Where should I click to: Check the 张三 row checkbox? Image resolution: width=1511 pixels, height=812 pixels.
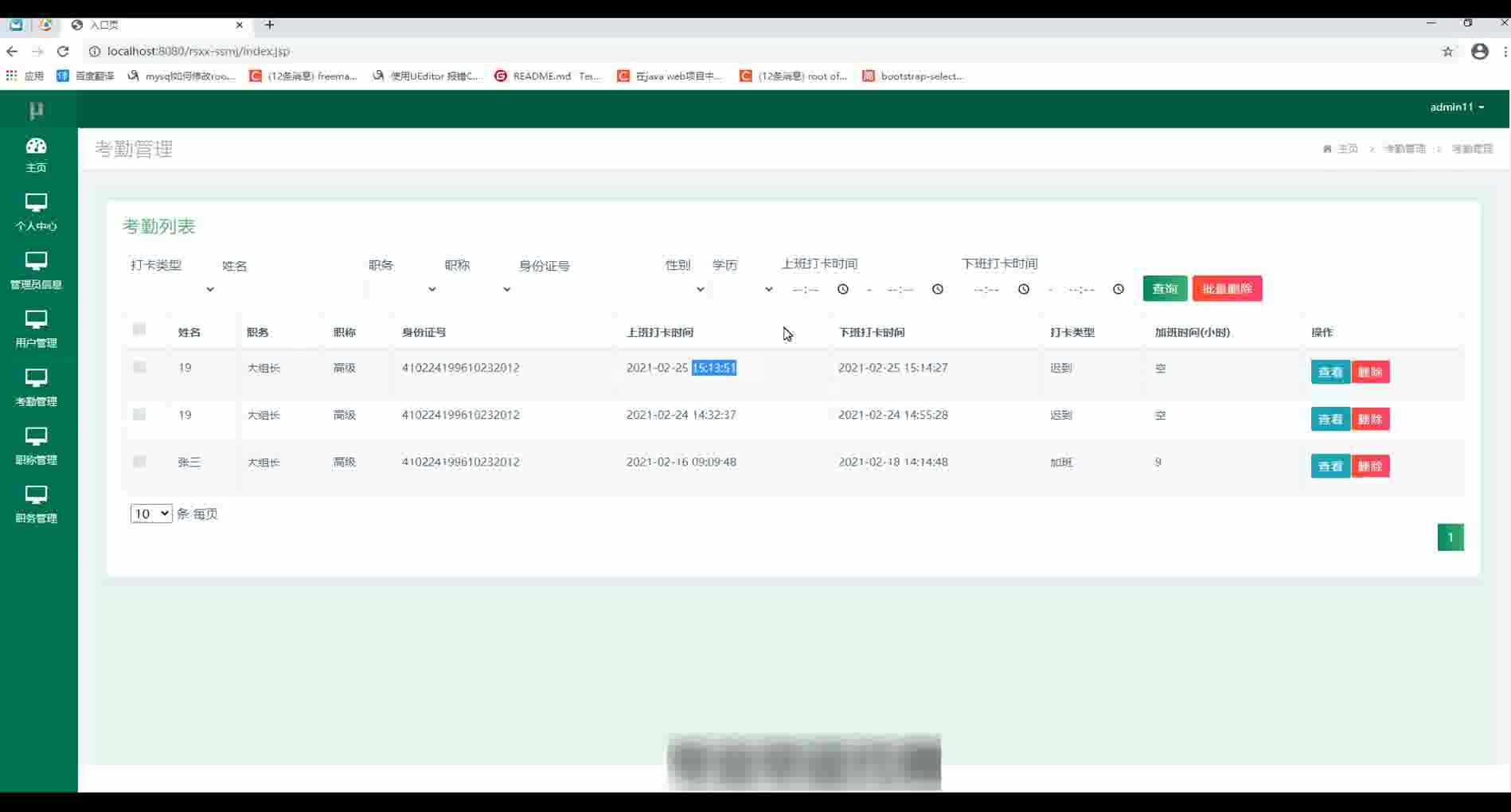[139, 461]
